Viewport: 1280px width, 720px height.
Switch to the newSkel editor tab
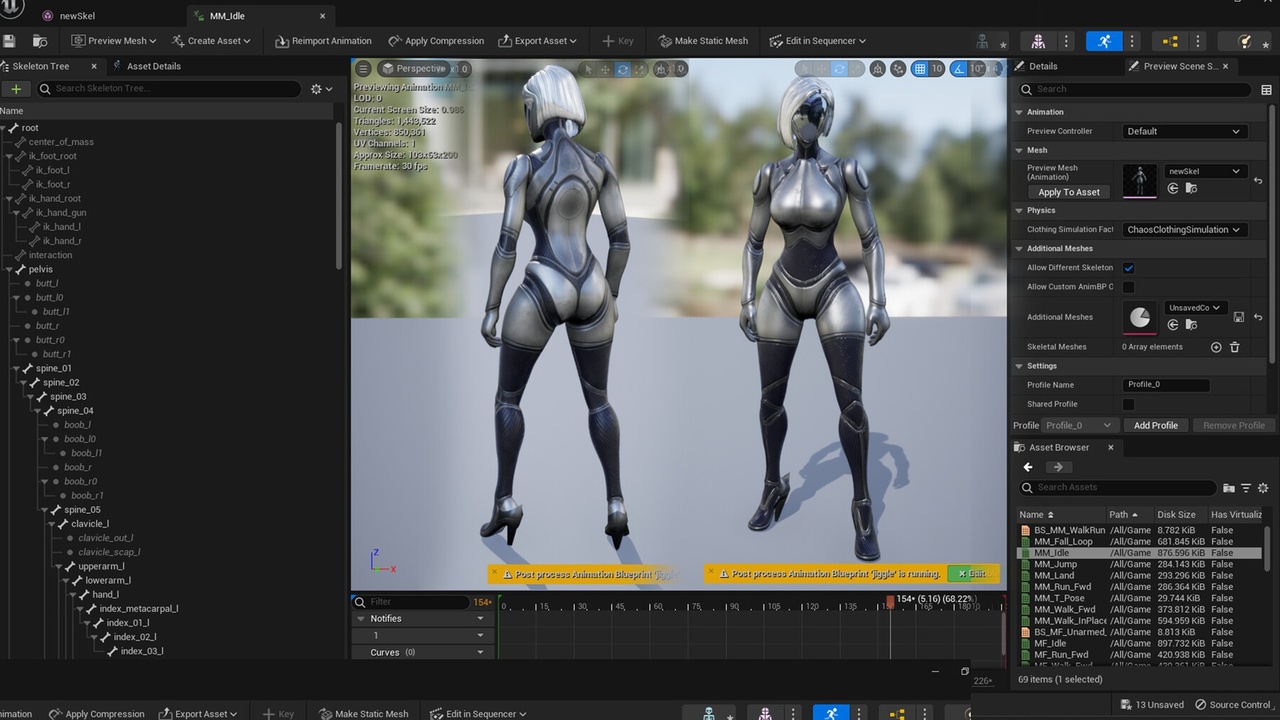(x=76, y=16)
